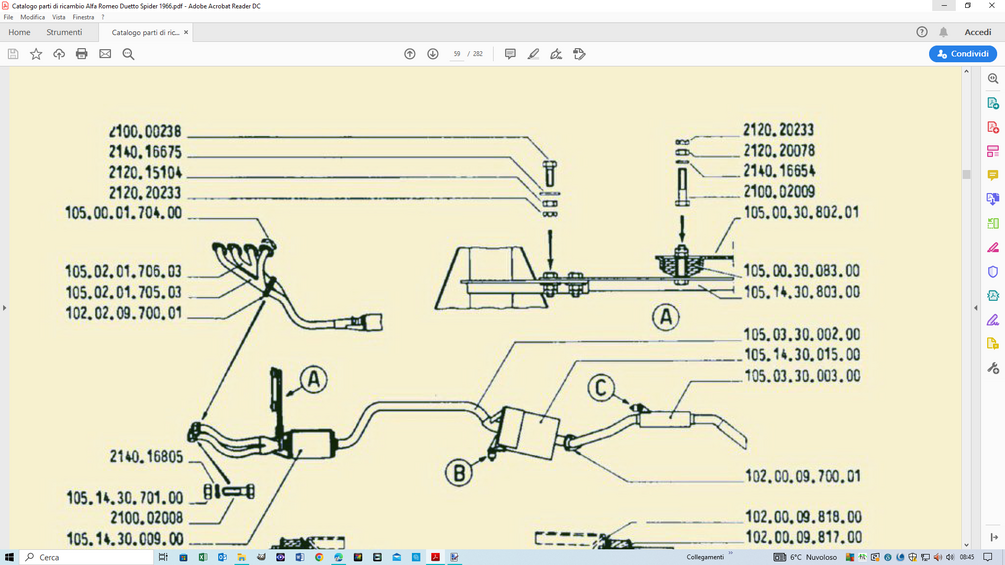The width and height of the screenshot is (1005, 565).
Task: Launch Outlook from the taskbar
Action: pos(222,557)
